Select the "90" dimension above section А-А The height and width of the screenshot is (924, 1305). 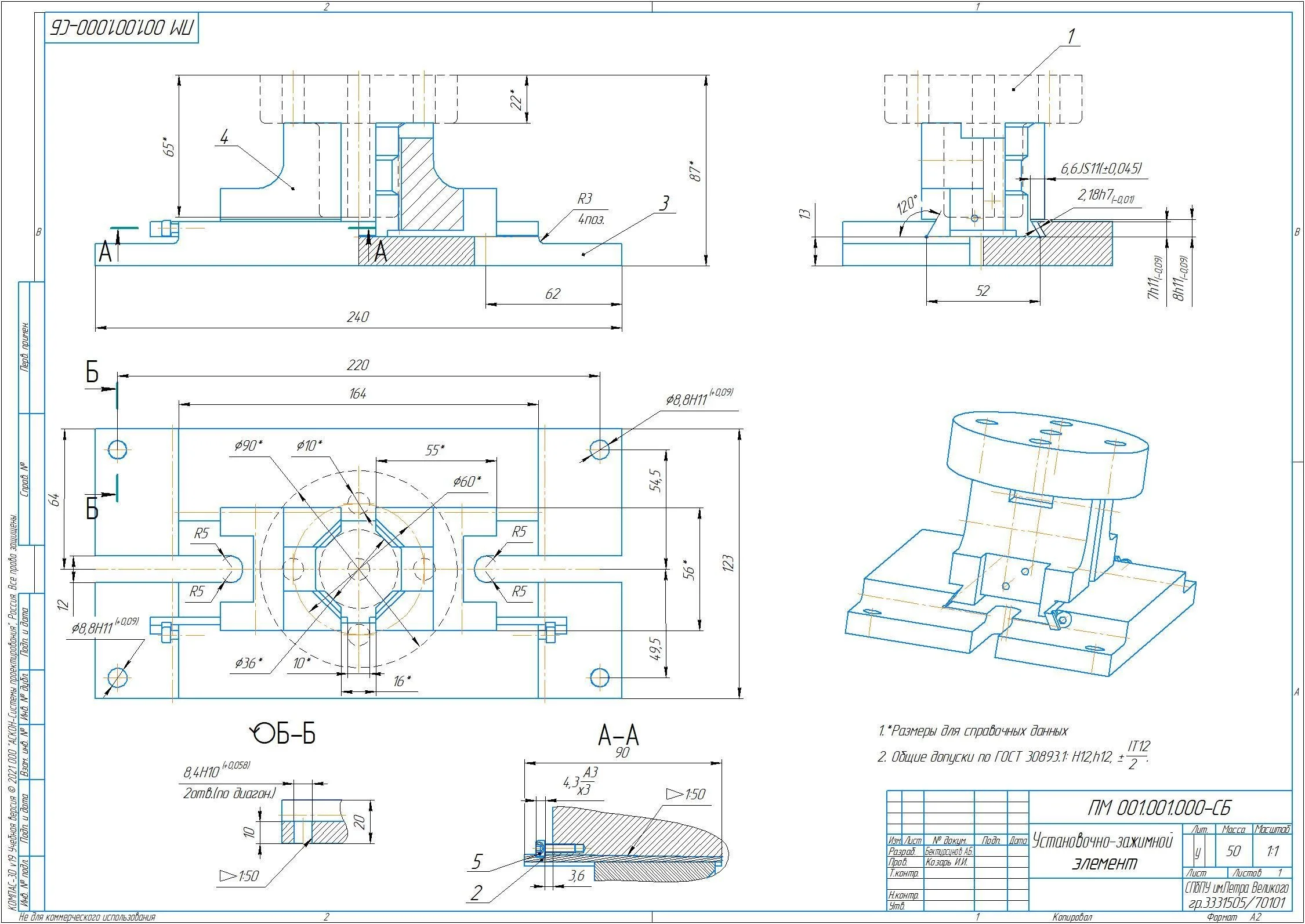coord(622,753)
